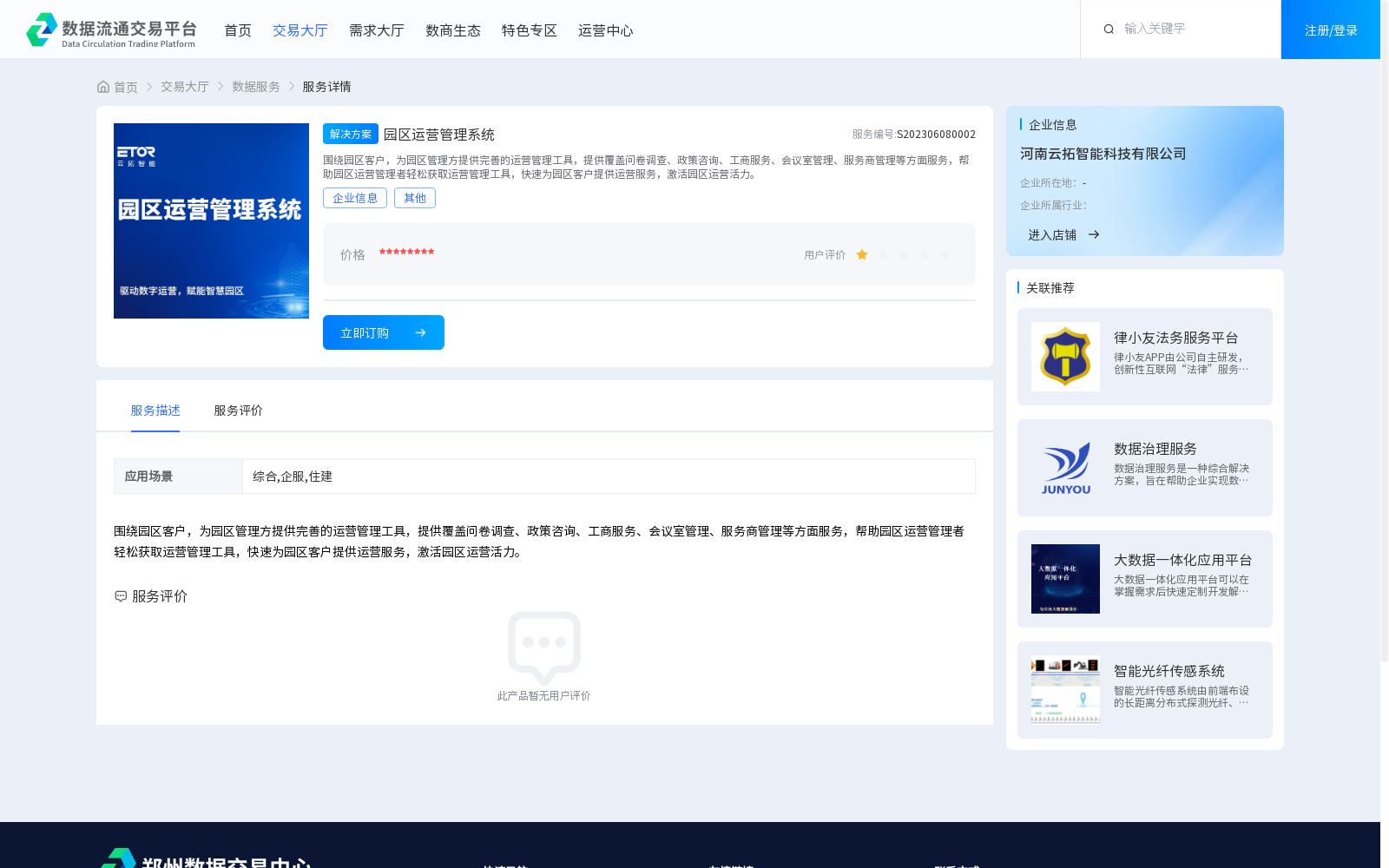The width and height of the screenshot is (1389, 868).
Task: Click the 立即订购 button
Action: click(x=384, y=332)
